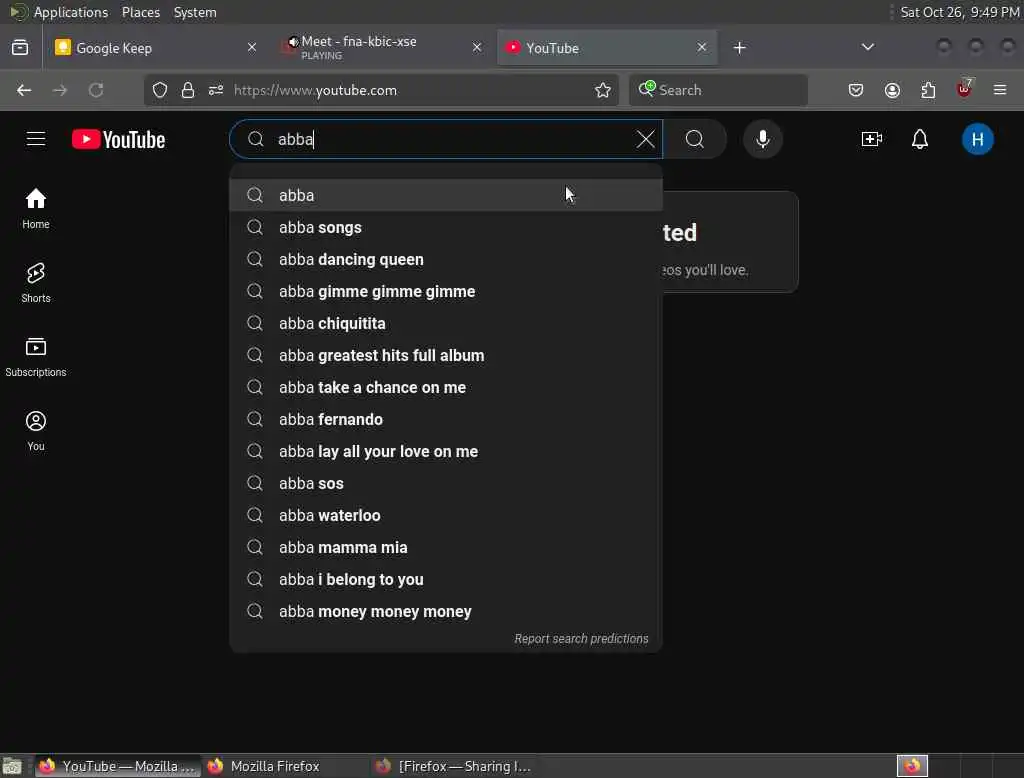Select 'abba lay all your love on me' suggestion
Screen dimensions: 1024x778
446,451
